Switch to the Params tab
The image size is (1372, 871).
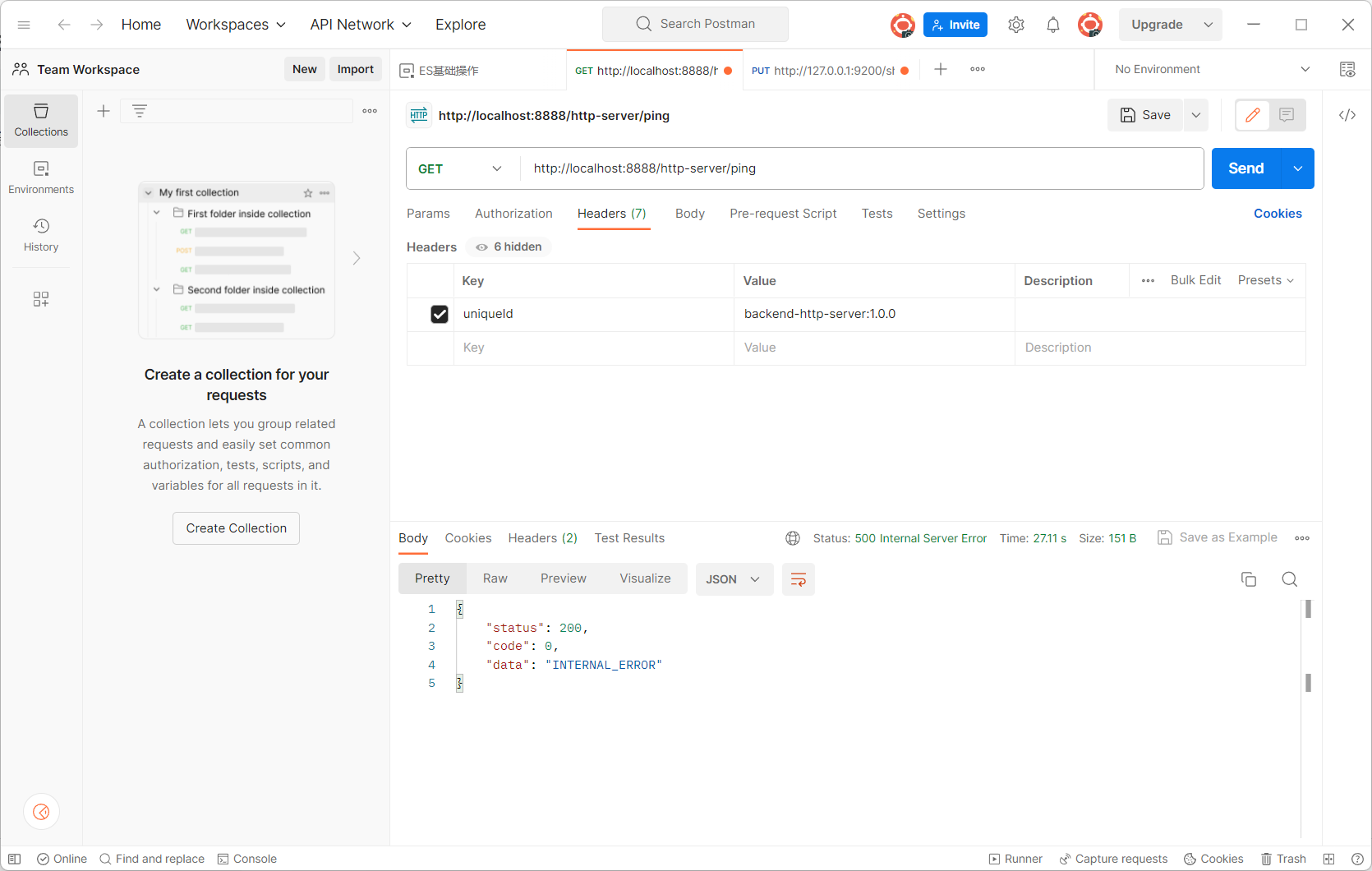428,214
